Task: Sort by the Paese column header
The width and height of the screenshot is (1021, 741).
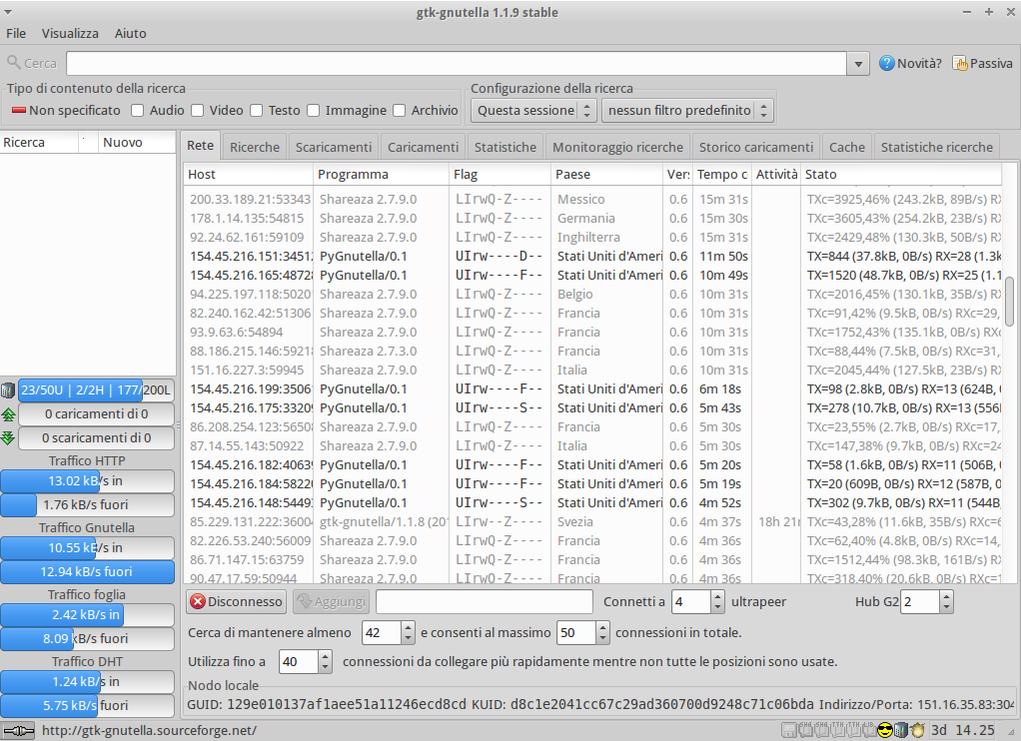Action: tap(606, 175)
